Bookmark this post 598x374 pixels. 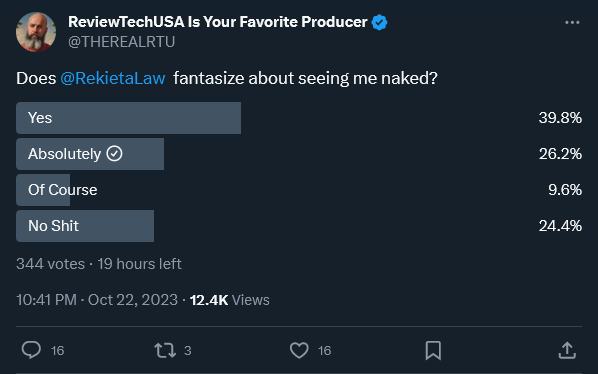(x=433, y=350)
